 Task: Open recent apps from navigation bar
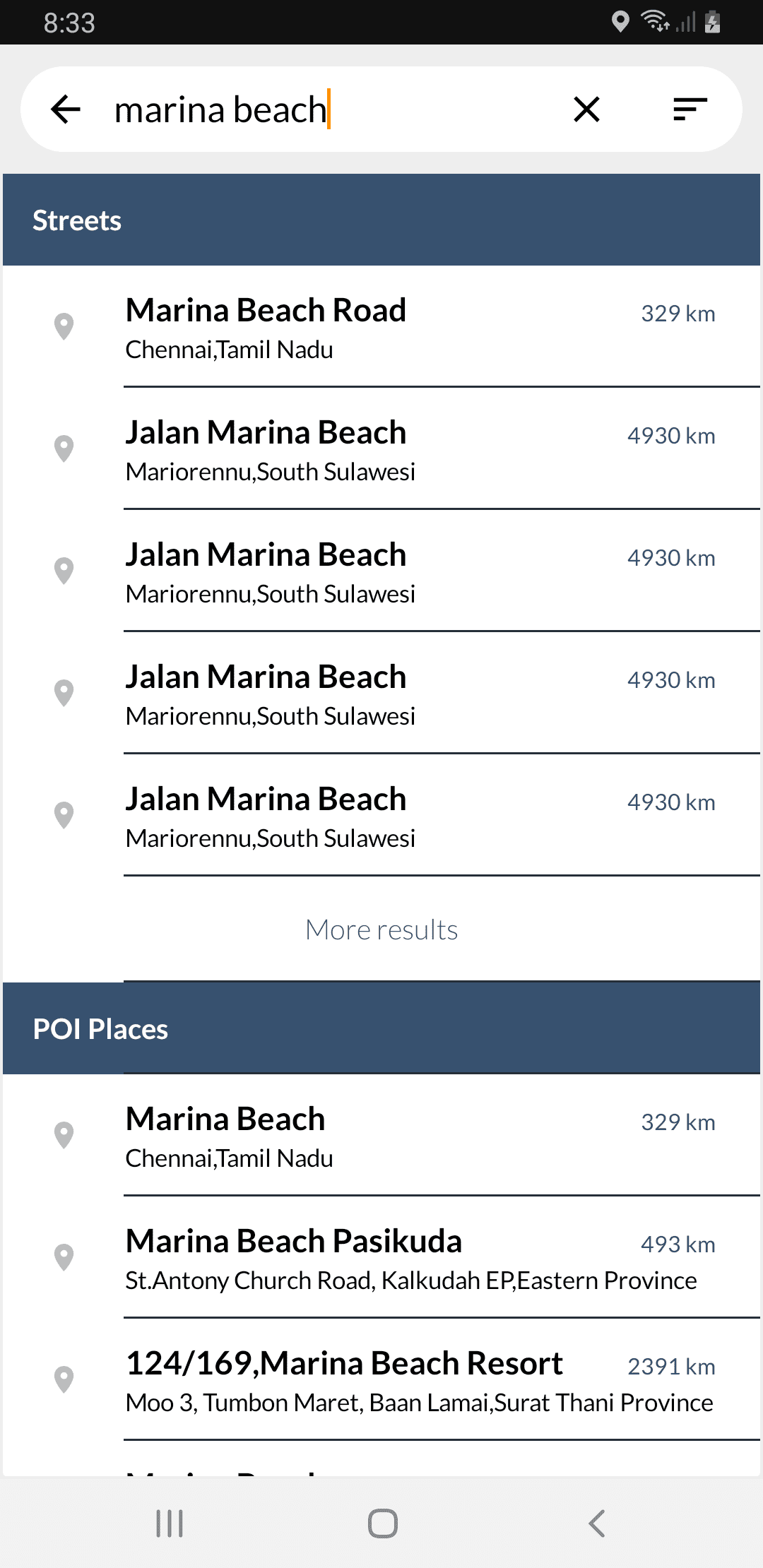[x=170, y=1524]
